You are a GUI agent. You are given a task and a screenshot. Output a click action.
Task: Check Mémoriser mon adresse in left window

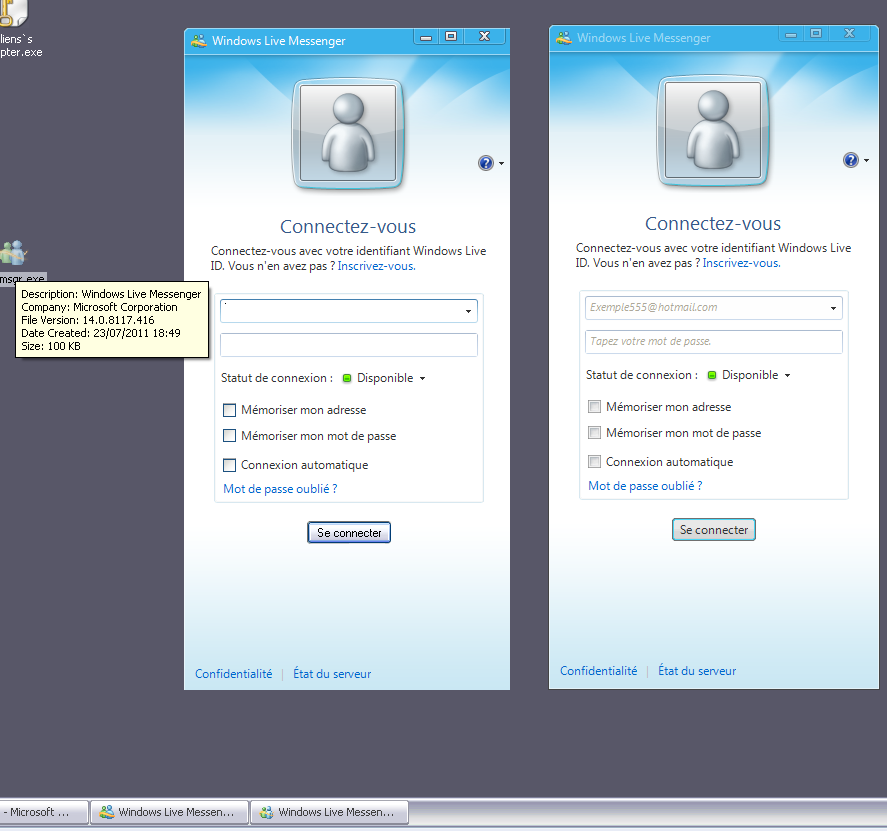point(229,410)
